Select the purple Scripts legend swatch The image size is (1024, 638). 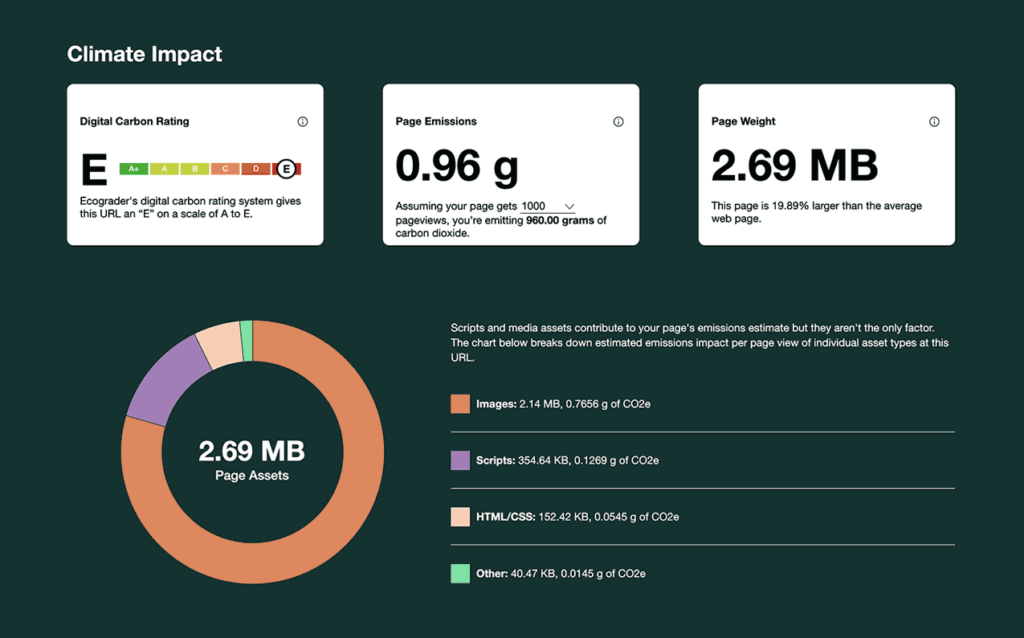point(460,460)
